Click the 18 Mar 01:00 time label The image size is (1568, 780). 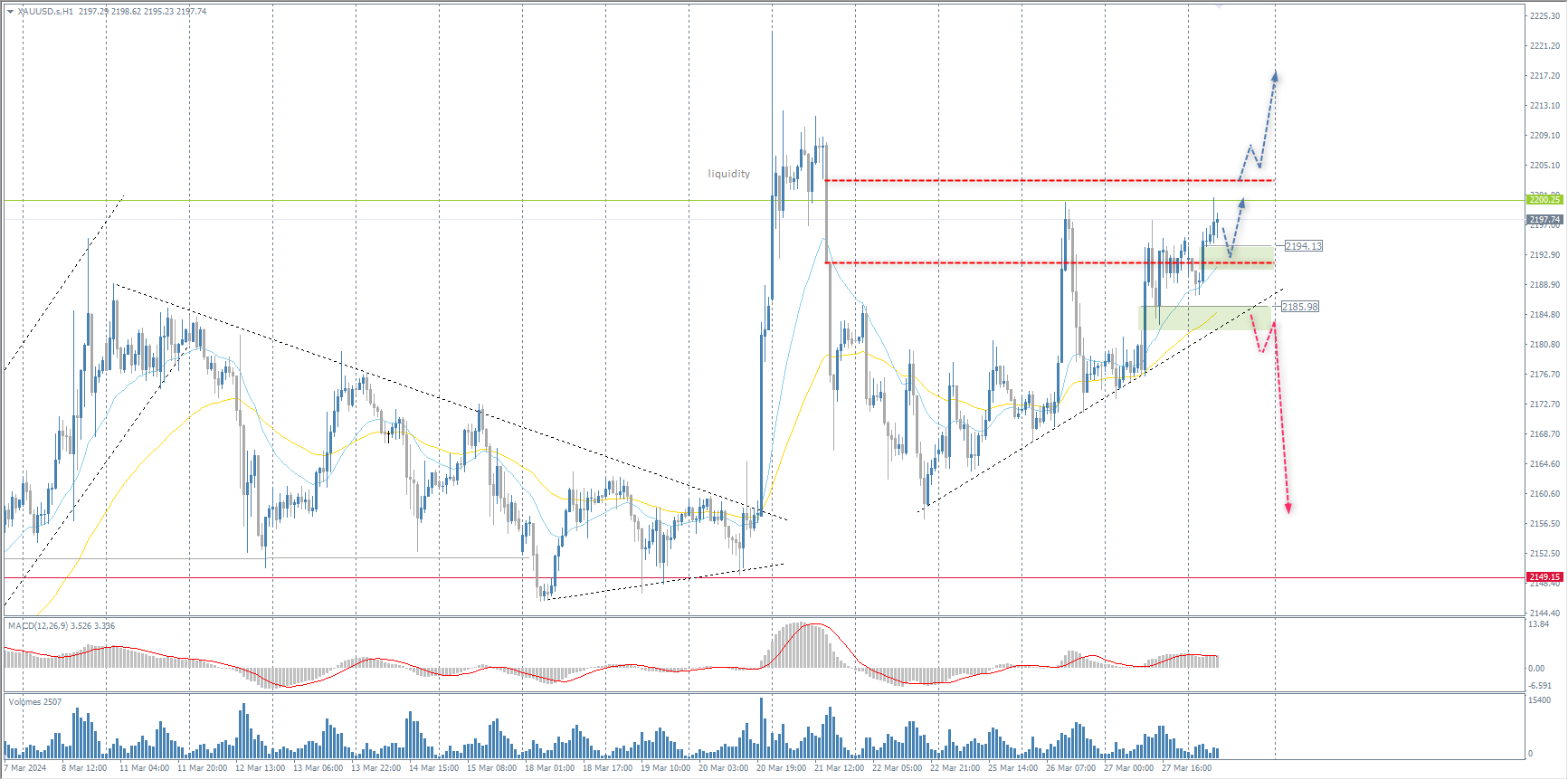[550, 768]
